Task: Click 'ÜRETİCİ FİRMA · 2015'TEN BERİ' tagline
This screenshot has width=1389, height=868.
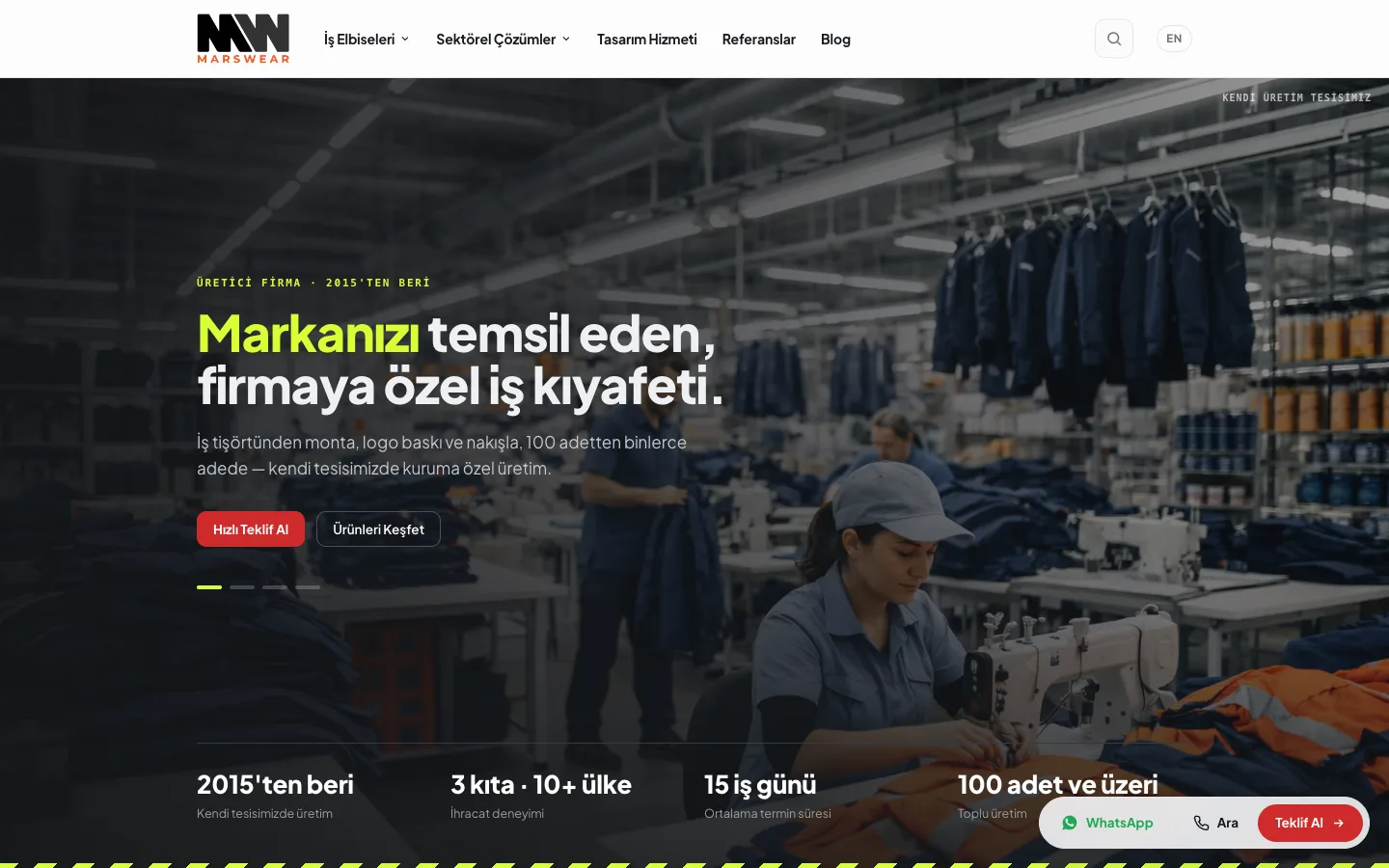Action: click(313, 283)
